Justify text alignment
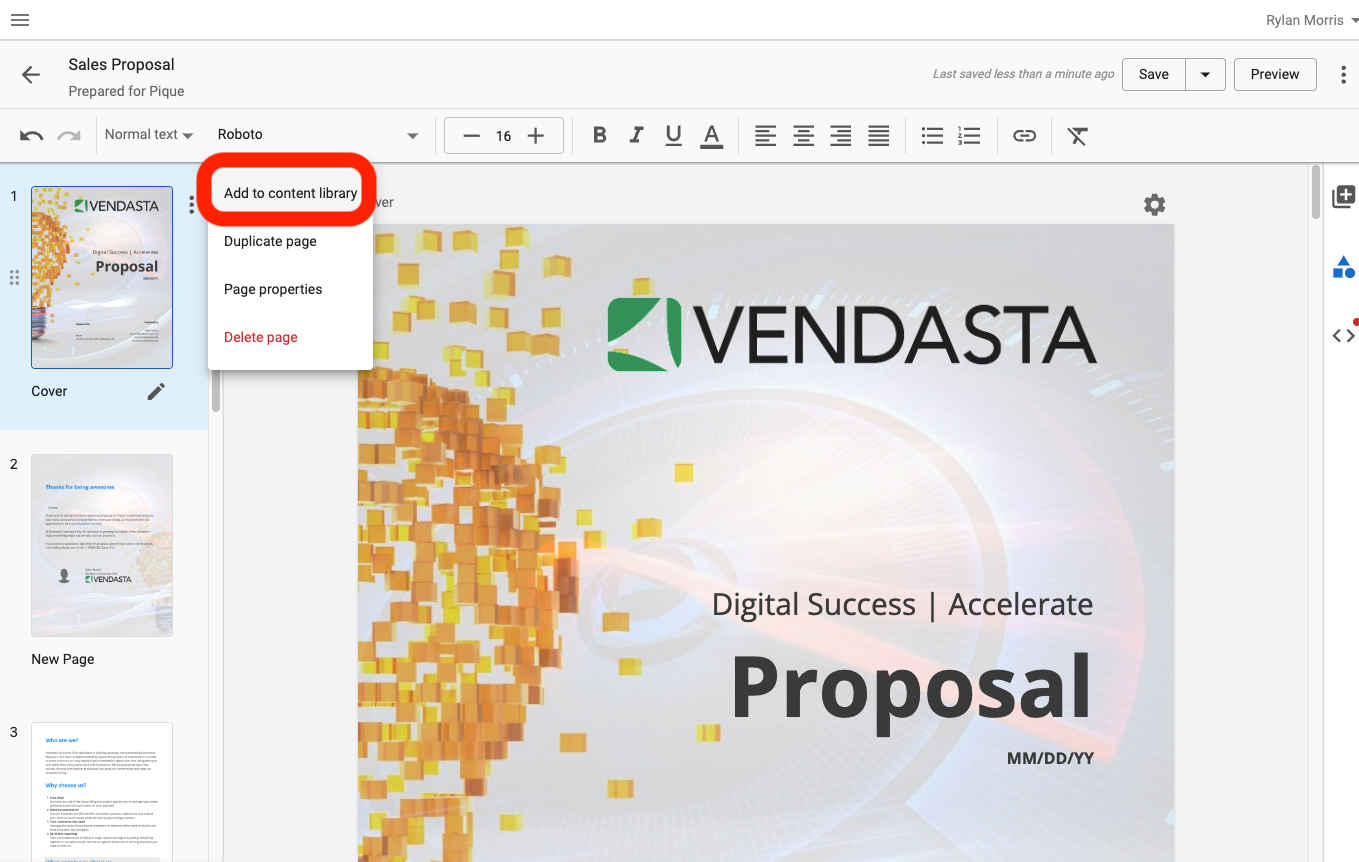 click(879, 136)
